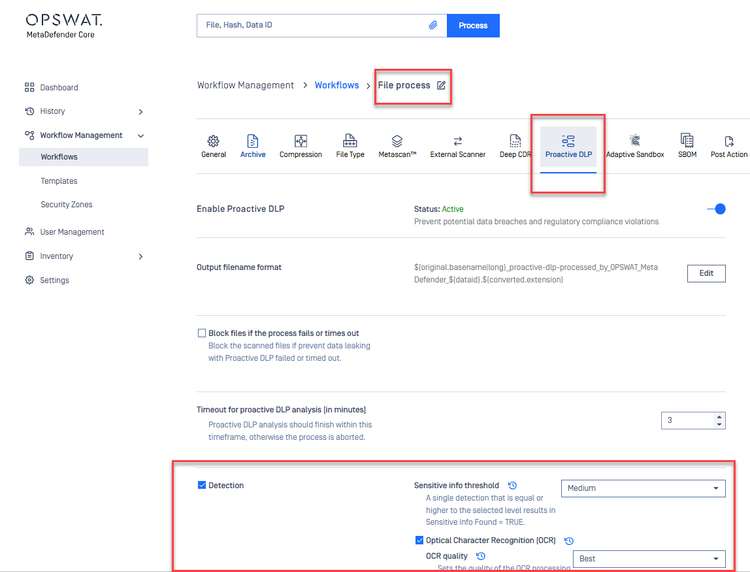This screenshot has width=750, height=572.
Task: Collapse the Workflow Management chevron
Action: pyautogui.click(x=141, y=136)
